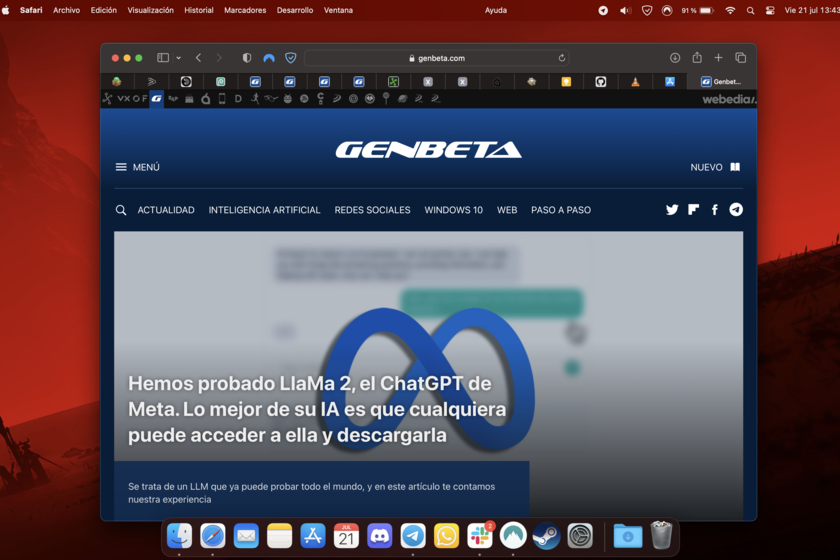Open the WINDOWS 10 section
The height and width of the screenshot is (560, 840).
point(454,210)
